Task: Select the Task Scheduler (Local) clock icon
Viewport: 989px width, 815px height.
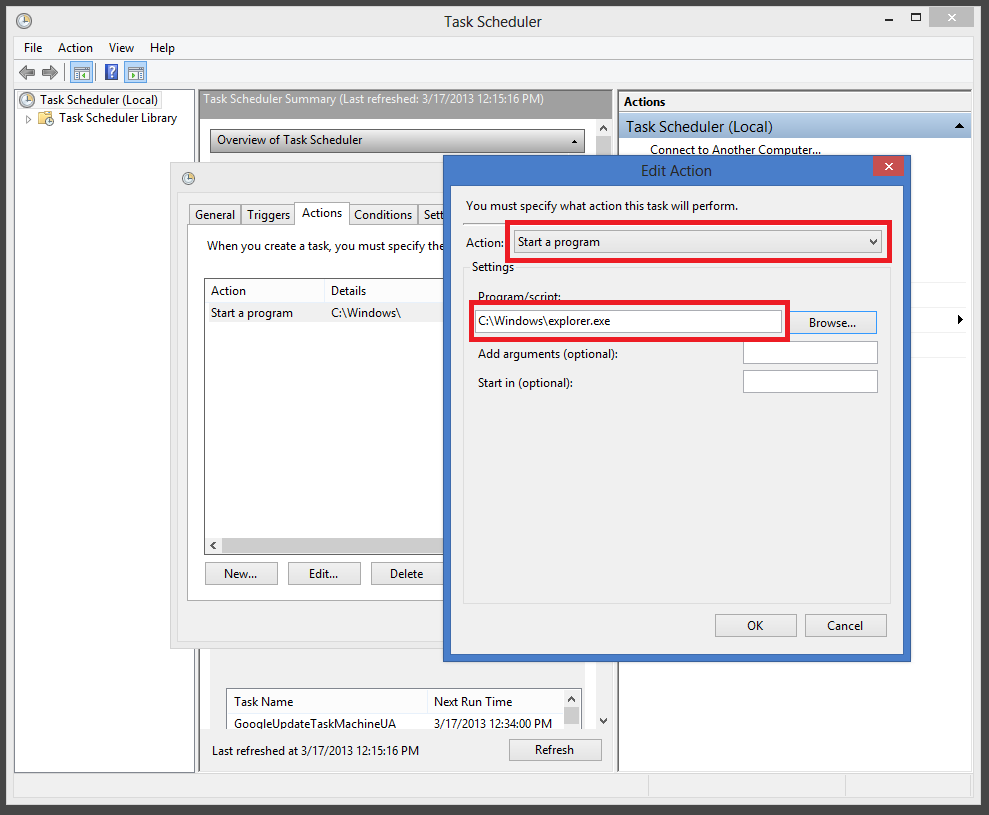Action: 25,99
